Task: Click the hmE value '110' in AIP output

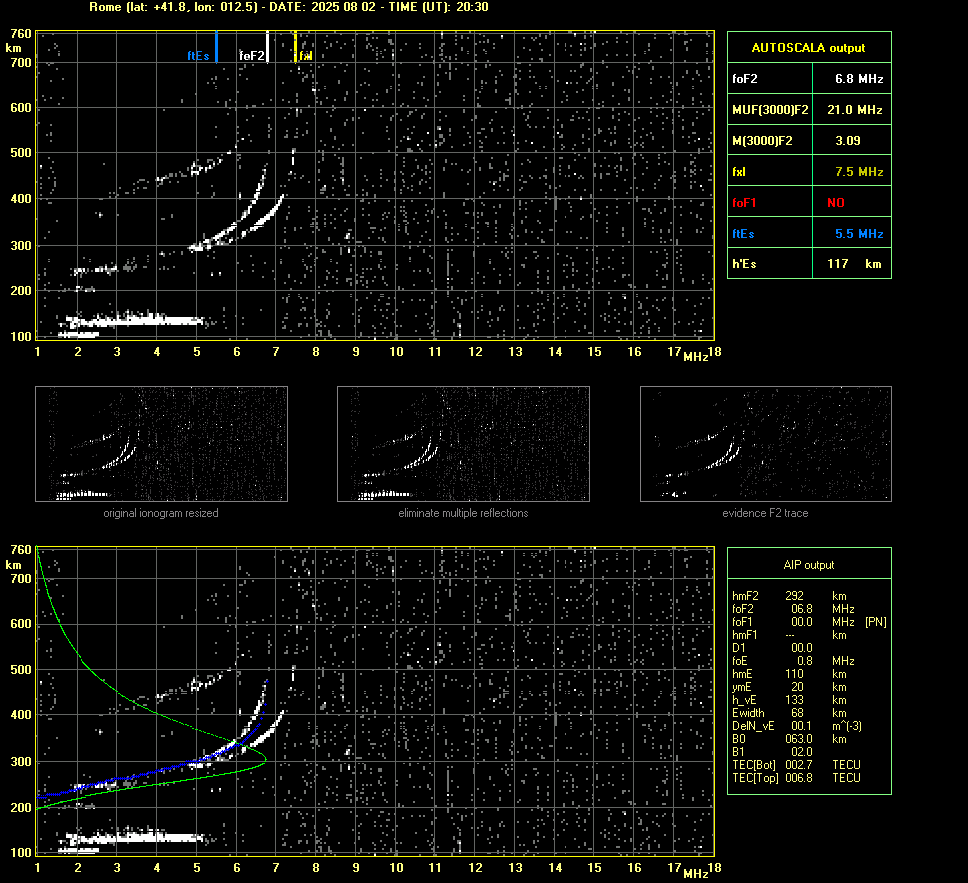Action: point(795,674)
